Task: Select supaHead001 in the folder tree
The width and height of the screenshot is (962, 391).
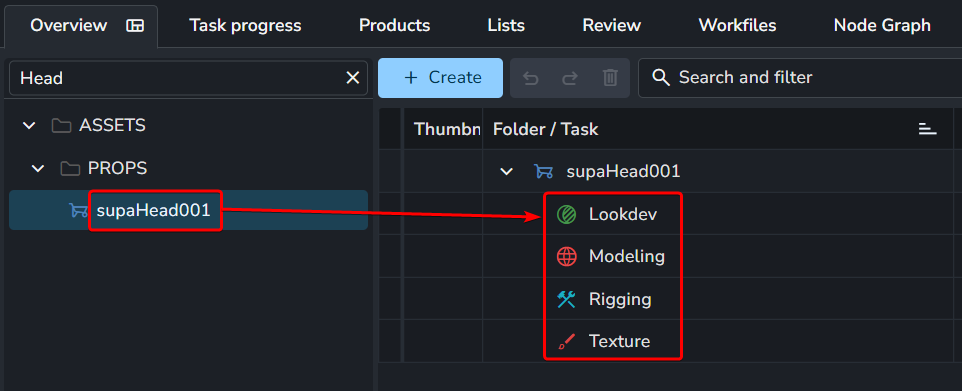Action: pyautogui.click(x=188, y=211)
